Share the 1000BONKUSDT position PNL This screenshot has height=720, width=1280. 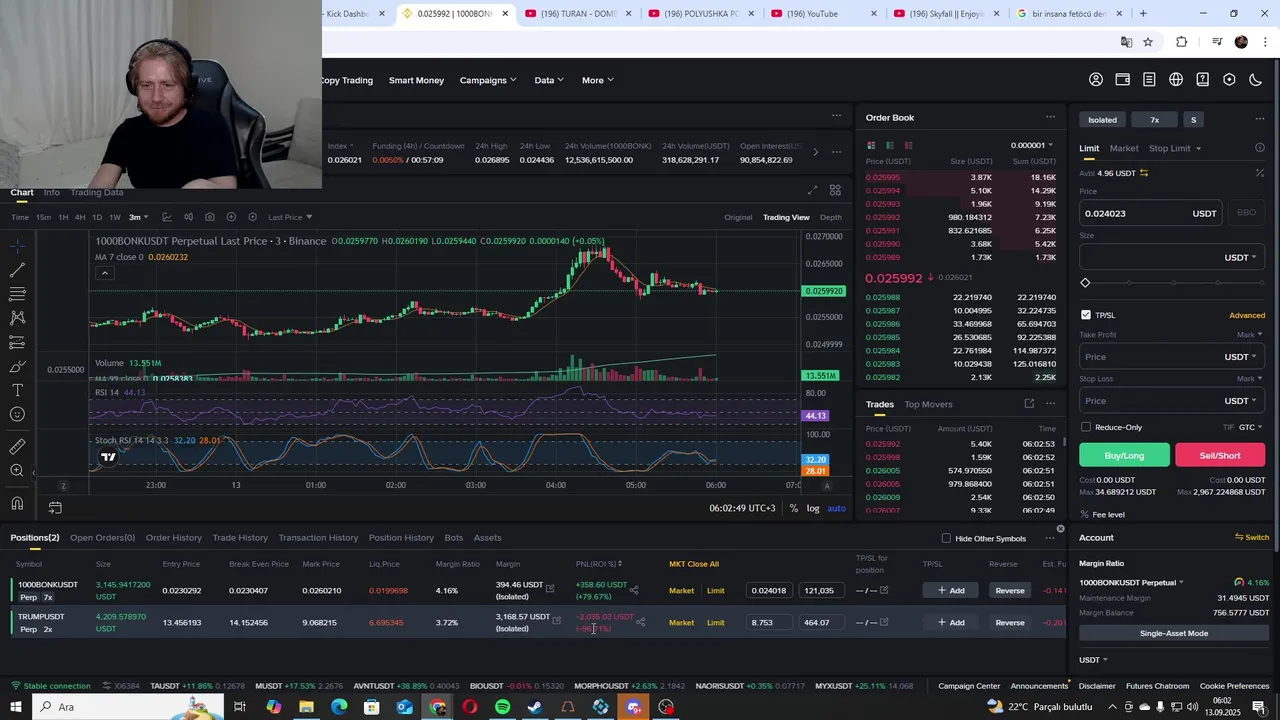tap(634, 590)
